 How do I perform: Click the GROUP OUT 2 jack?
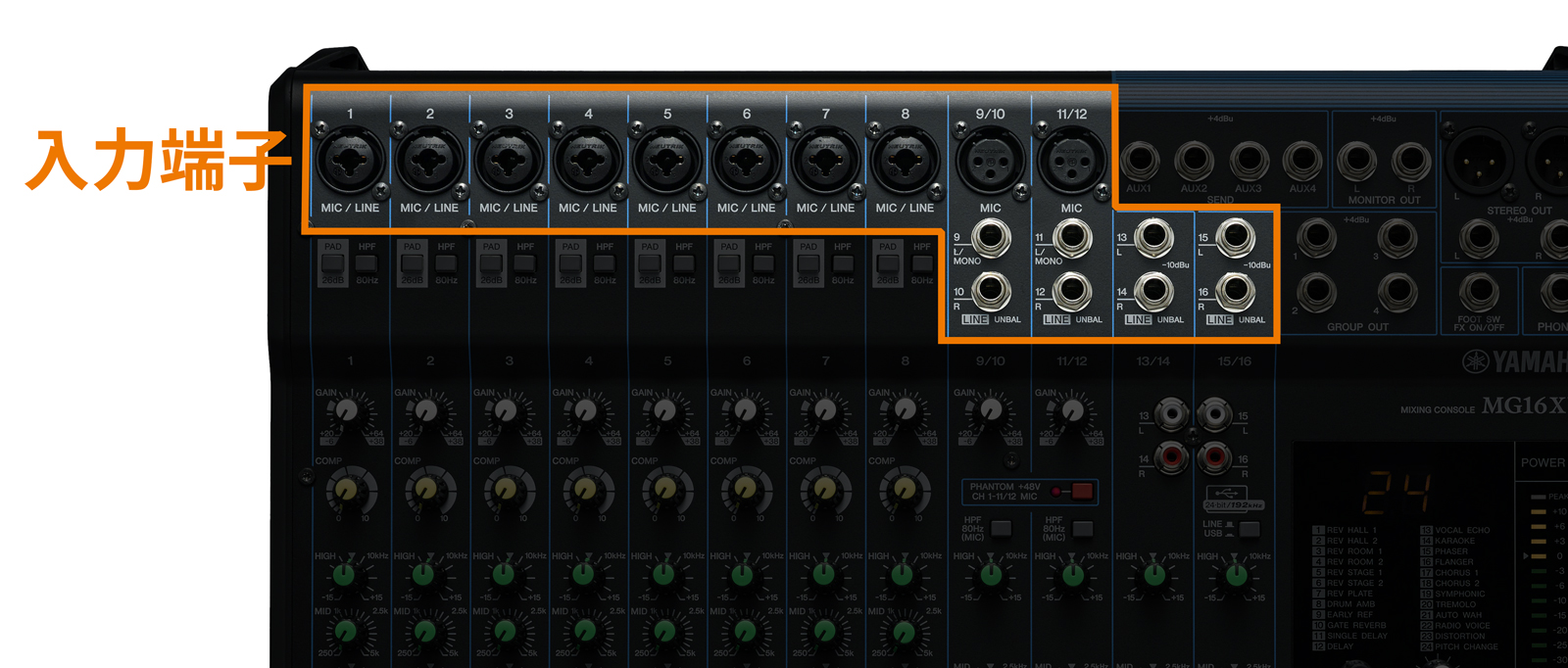point(1316,292)
